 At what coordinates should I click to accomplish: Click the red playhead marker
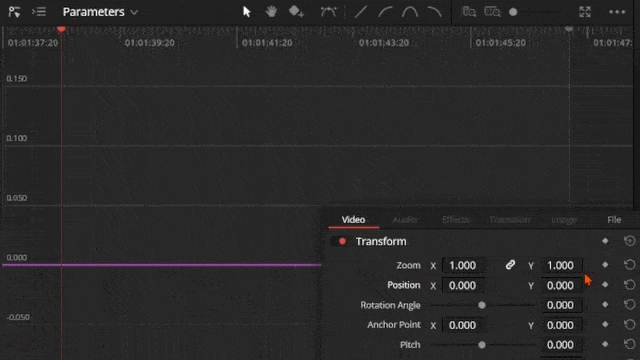click(61, 29)
